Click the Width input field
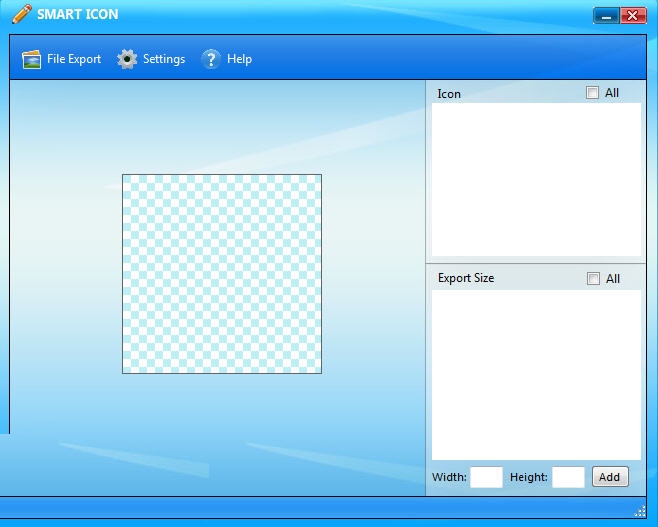The height and width of the screenshot is (527, 658). (486, 477)
